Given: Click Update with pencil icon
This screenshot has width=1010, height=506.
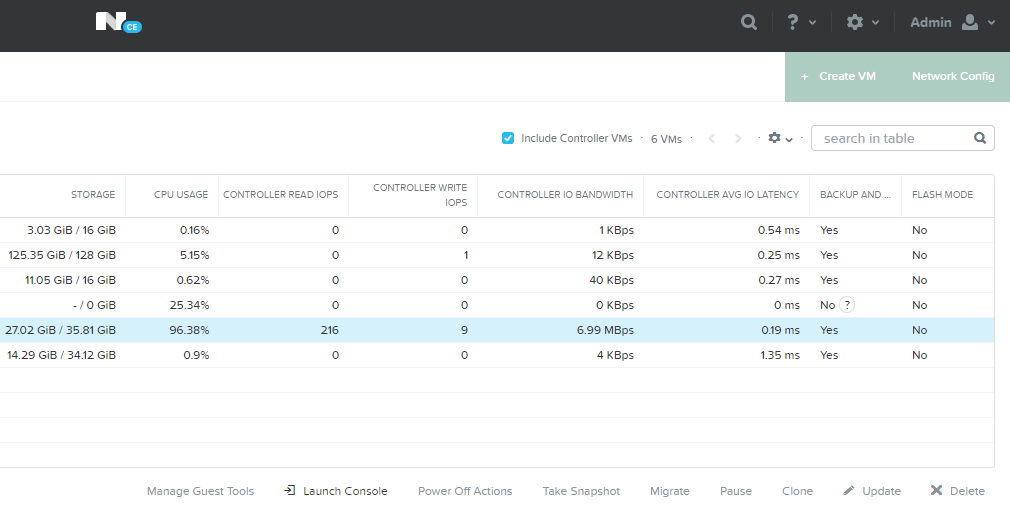Looking at the screenshot, I should [872, 491].
